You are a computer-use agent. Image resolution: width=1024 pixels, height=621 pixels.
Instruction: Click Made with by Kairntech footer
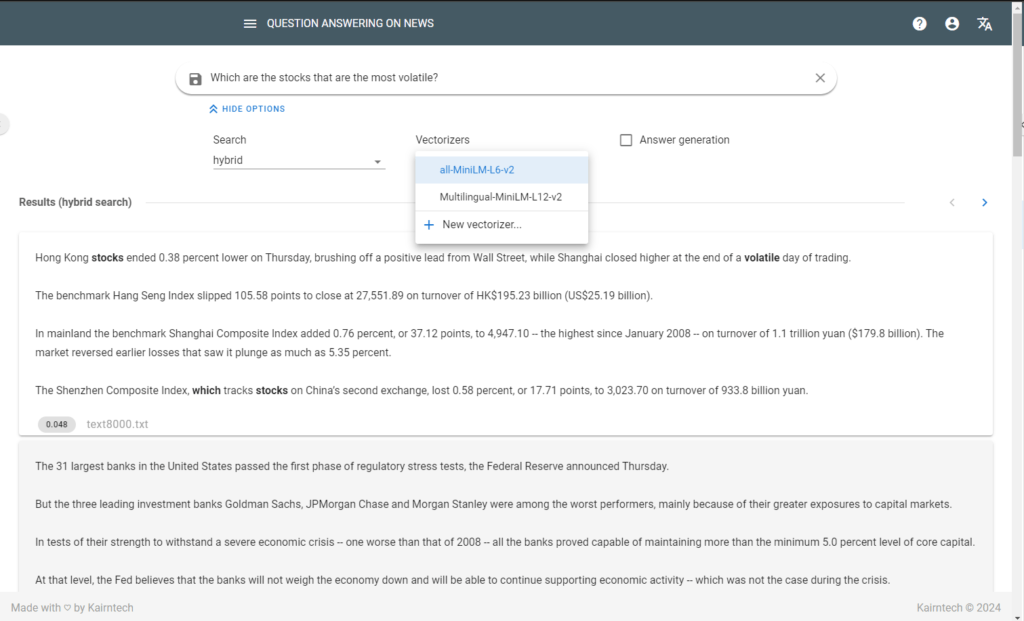click(72, 608)
